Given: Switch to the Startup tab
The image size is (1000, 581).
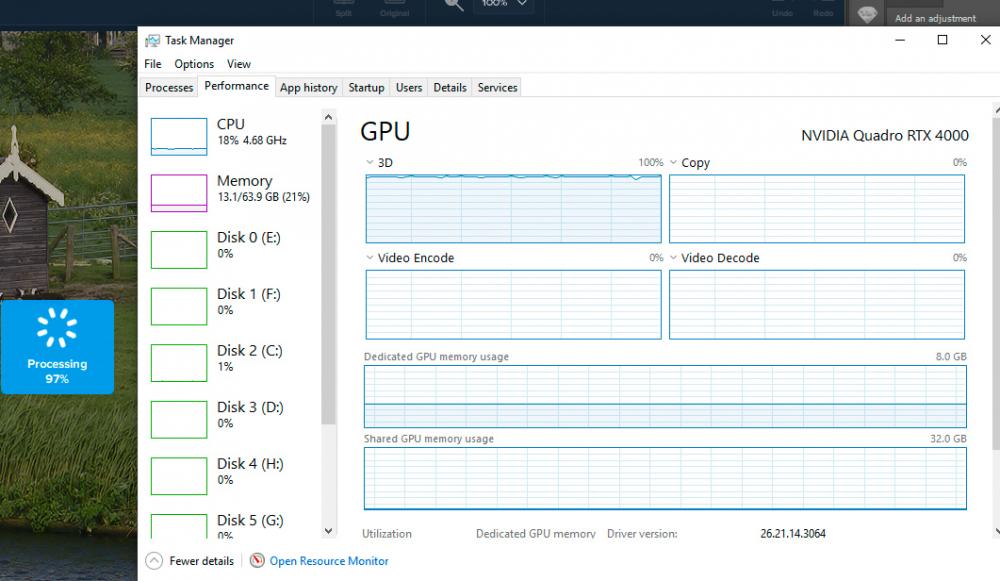Looking at the screenshot, I should [366, 87].
